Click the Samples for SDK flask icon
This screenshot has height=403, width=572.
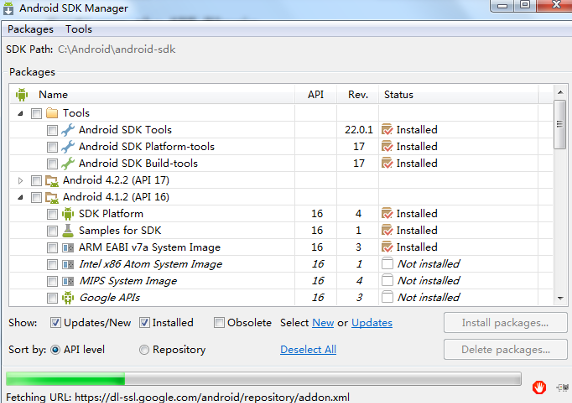point(68,230)
